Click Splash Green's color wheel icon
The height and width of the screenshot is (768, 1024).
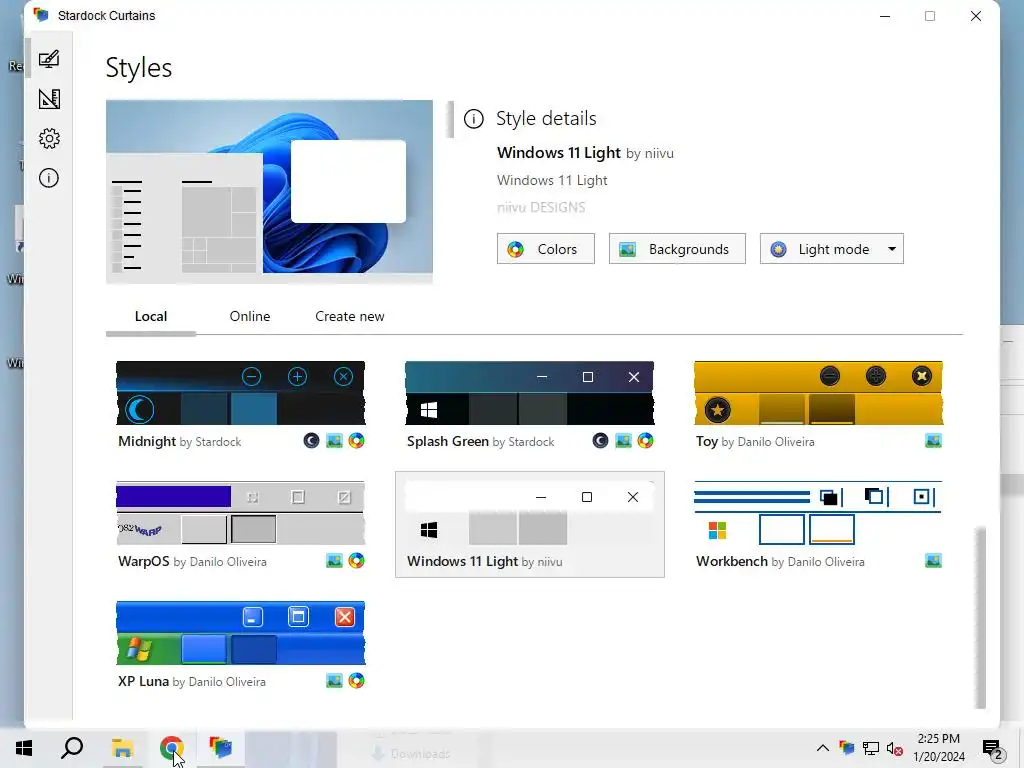[645, 441]
